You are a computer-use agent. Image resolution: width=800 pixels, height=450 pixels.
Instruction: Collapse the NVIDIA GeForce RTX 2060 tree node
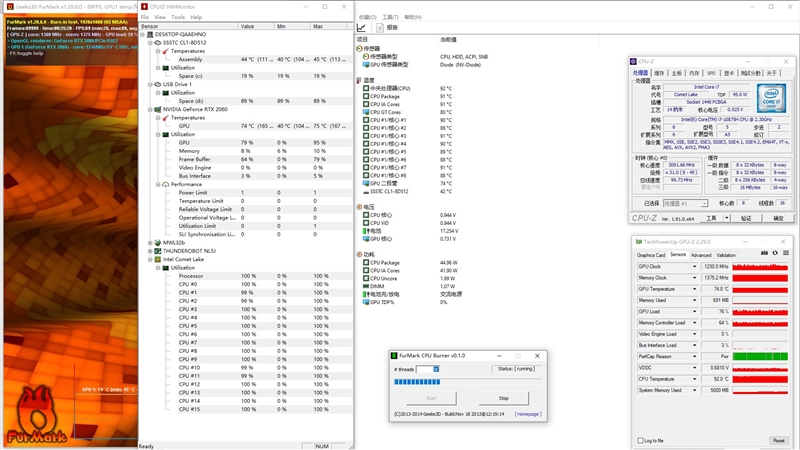pyautogui.click(x=150, y=109)
